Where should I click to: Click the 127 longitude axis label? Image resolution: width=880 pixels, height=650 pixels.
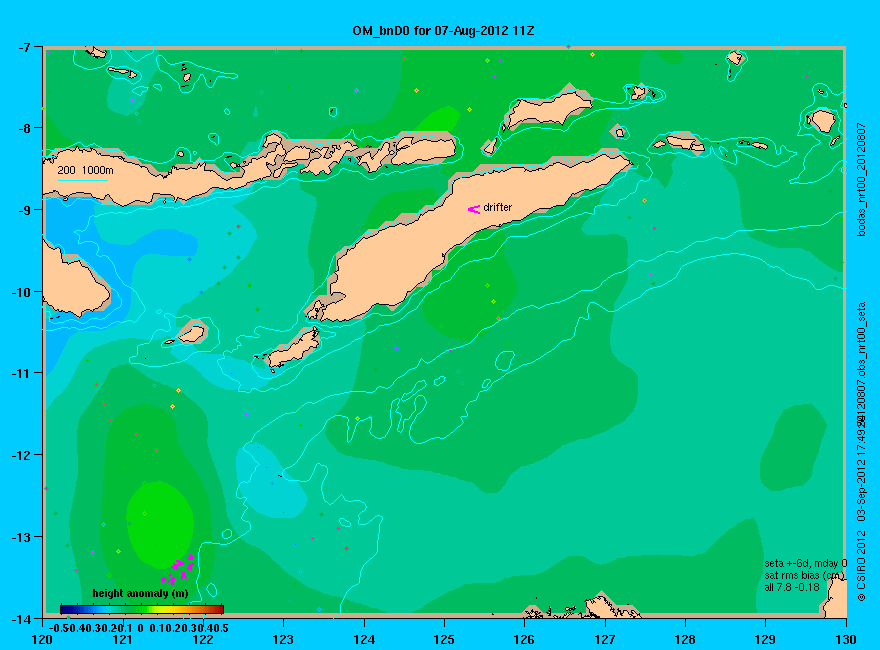point(605,639)
